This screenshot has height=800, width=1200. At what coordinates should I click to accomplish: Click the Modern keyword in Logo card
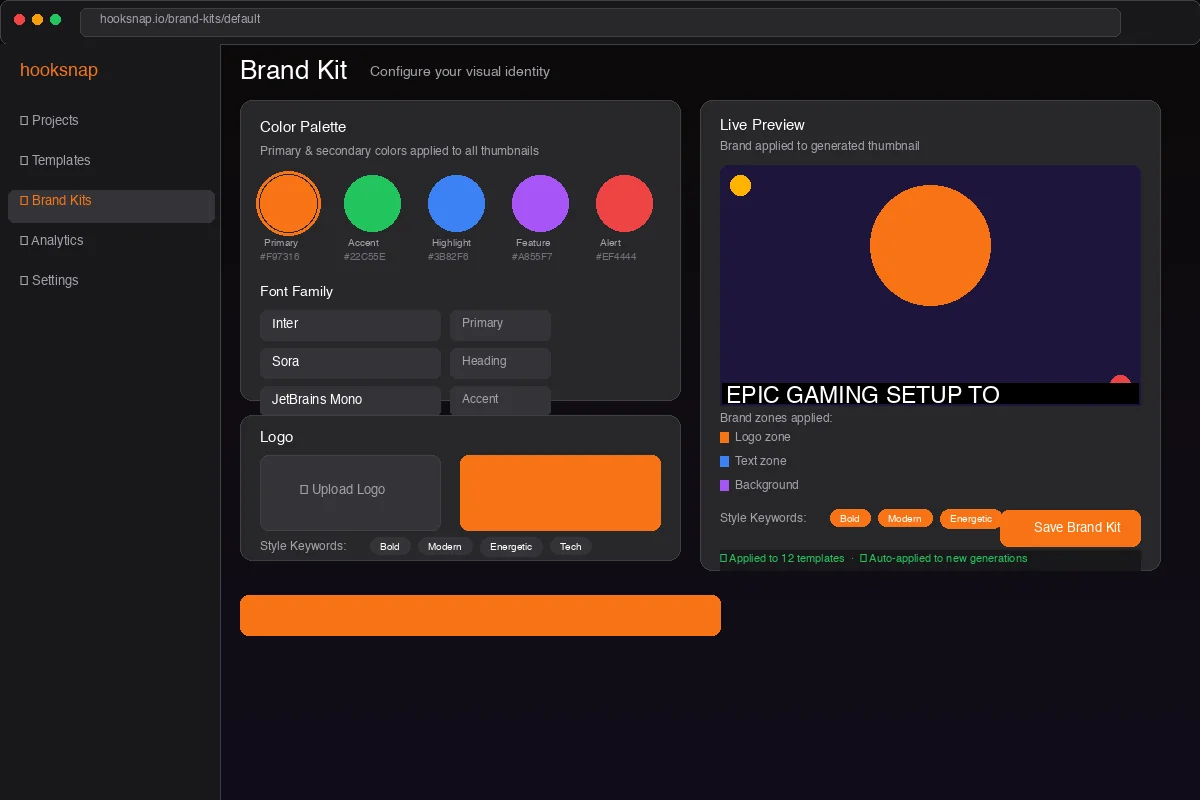(445, 547)
